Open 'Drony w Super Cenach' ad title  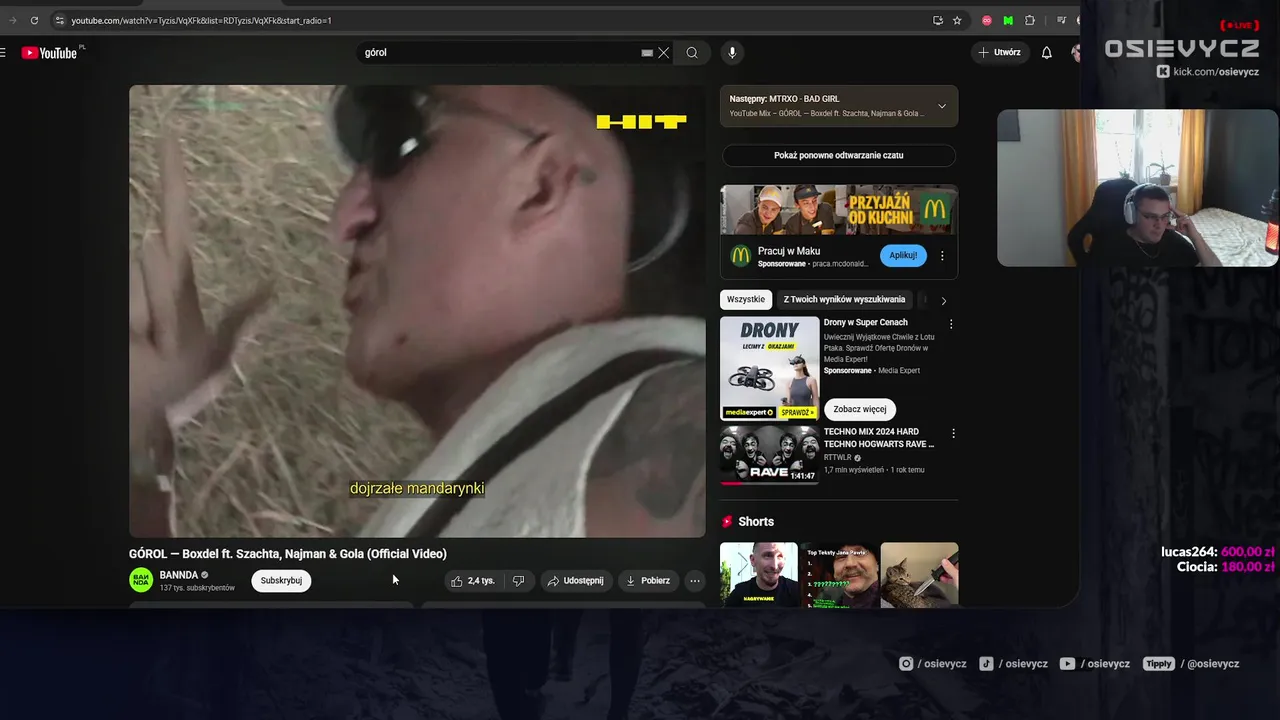[866, 323]
